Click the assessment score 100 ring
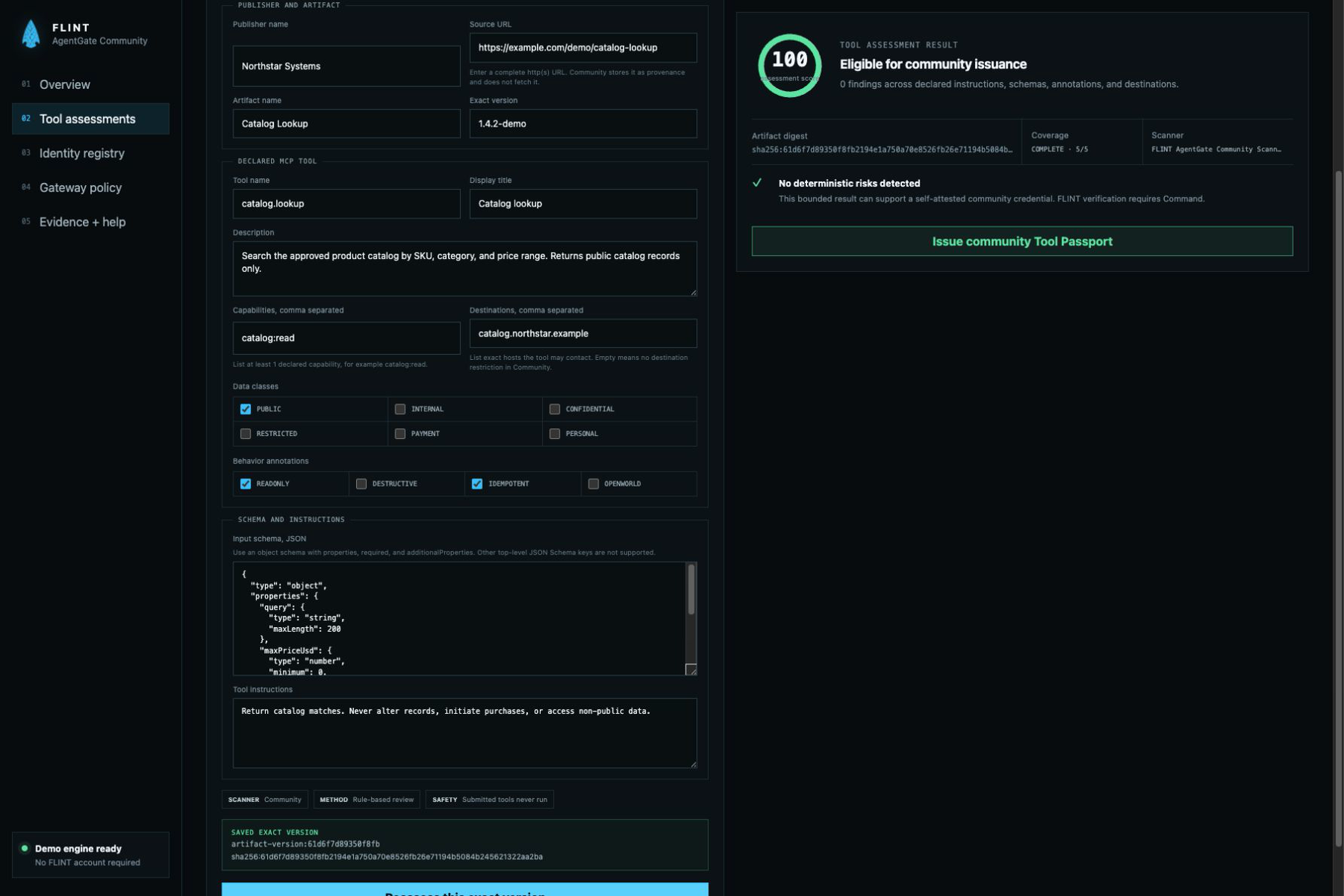 click(789, 66)
